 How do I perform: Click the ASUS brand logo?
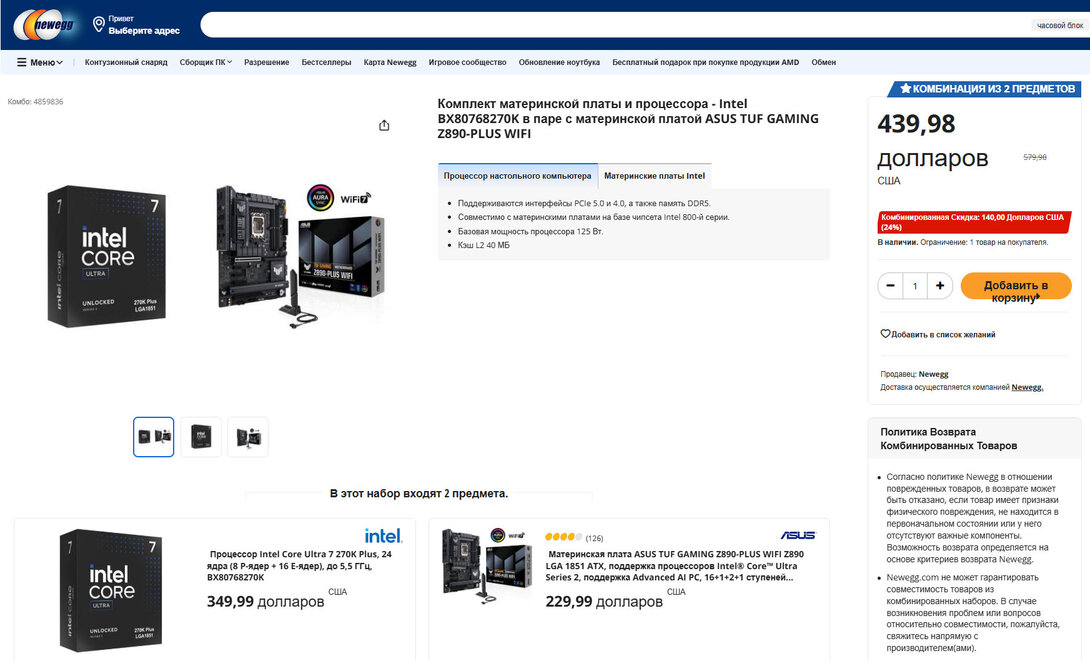point(798,536)
